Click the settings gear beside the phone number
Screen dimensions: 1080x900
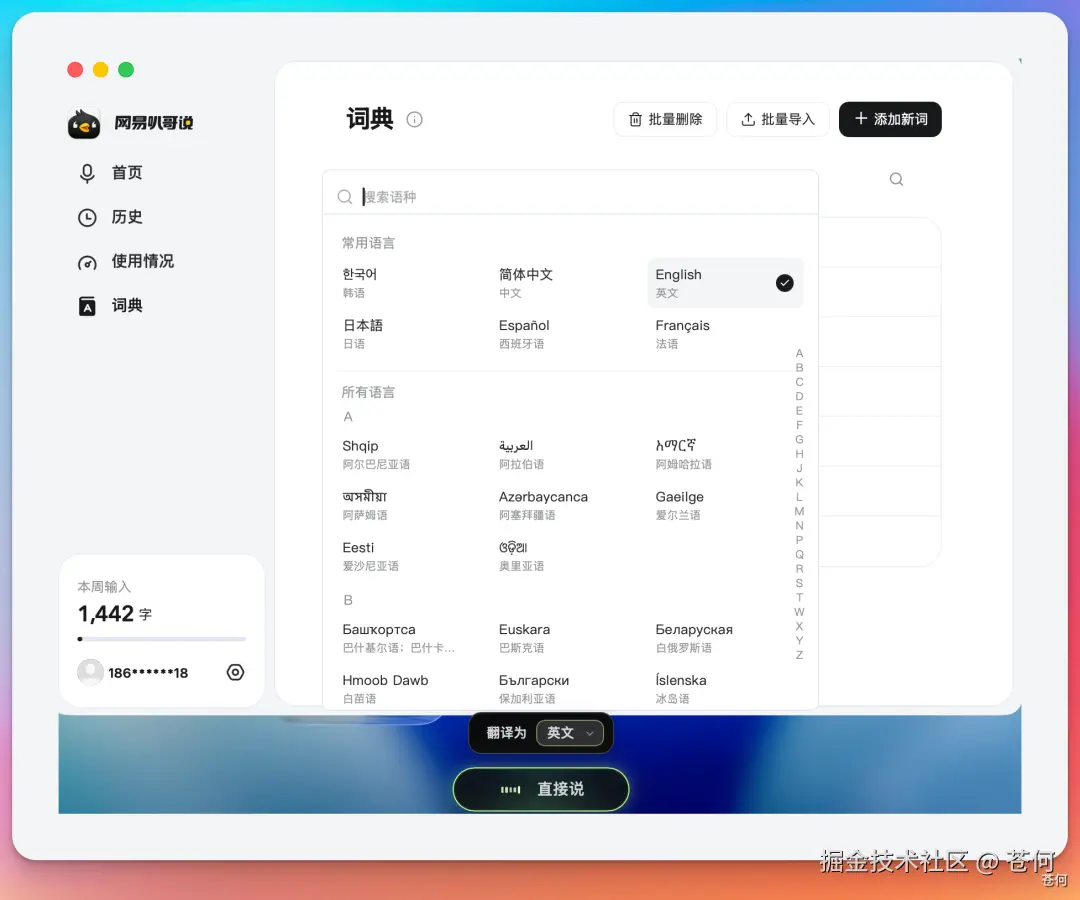pyautogui.click(x=236, y=672)
